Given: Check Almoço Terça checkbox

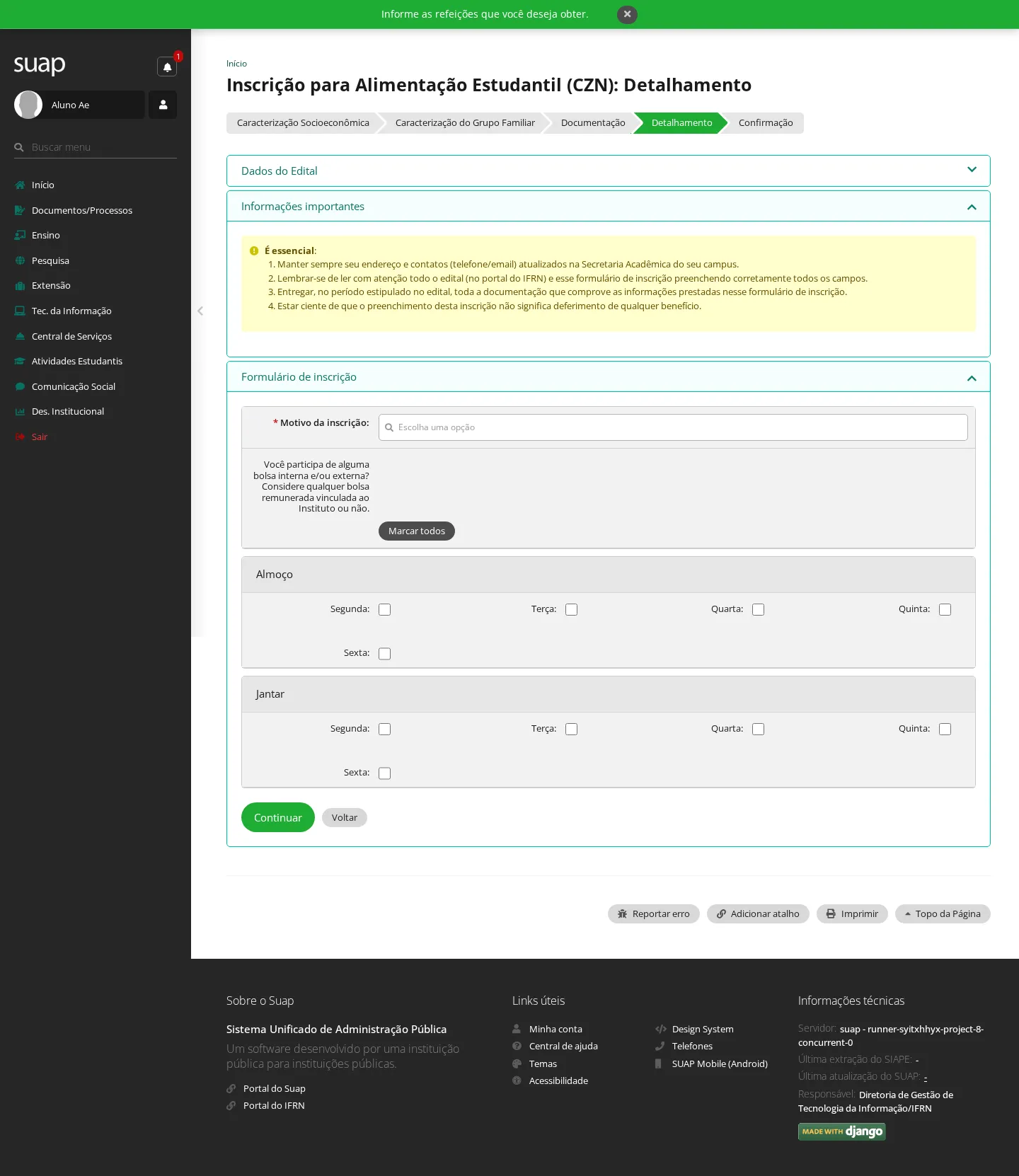Looking at the screenshot, I should click(571, 609).
